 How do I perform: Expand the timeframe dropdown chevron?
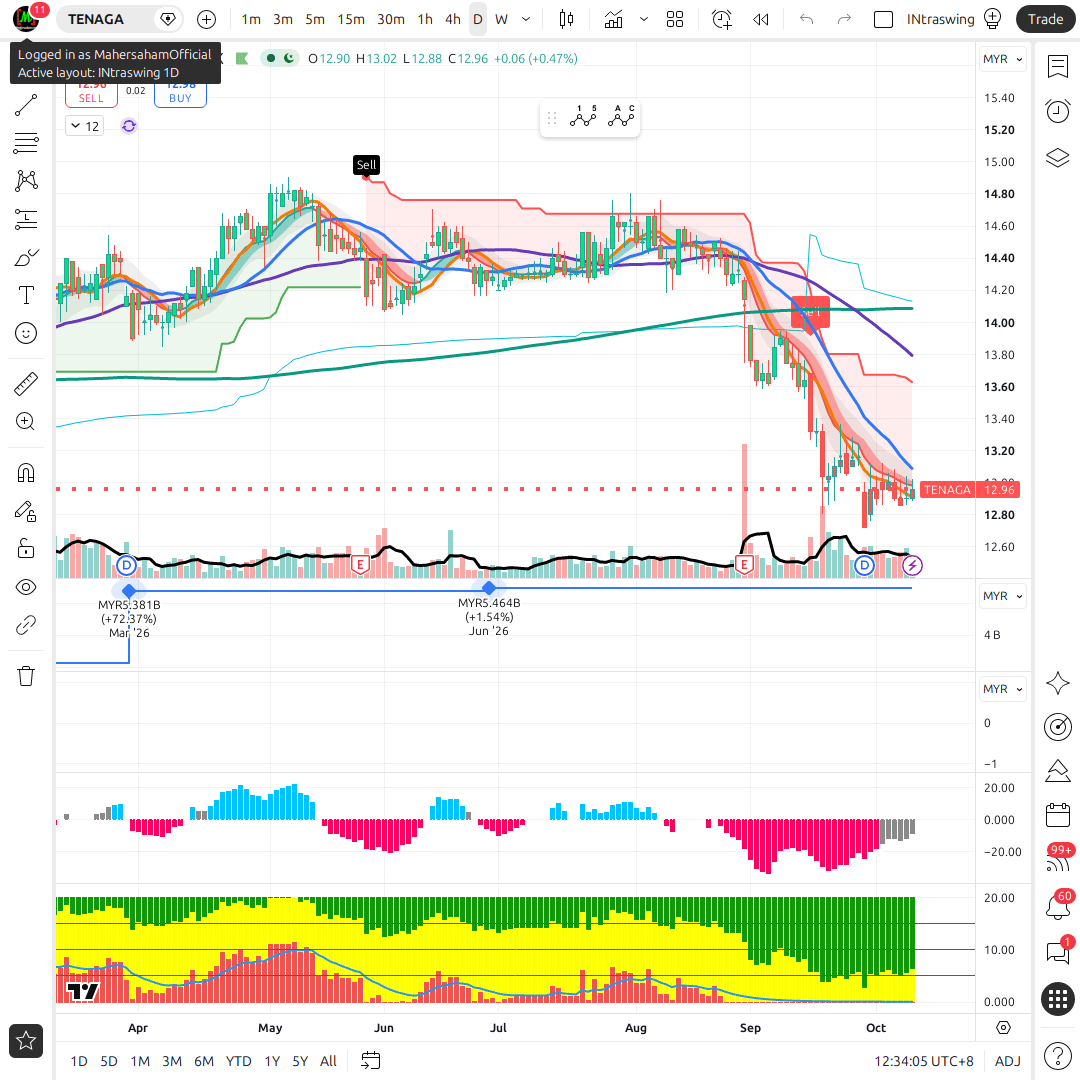(x=526, y=19)
